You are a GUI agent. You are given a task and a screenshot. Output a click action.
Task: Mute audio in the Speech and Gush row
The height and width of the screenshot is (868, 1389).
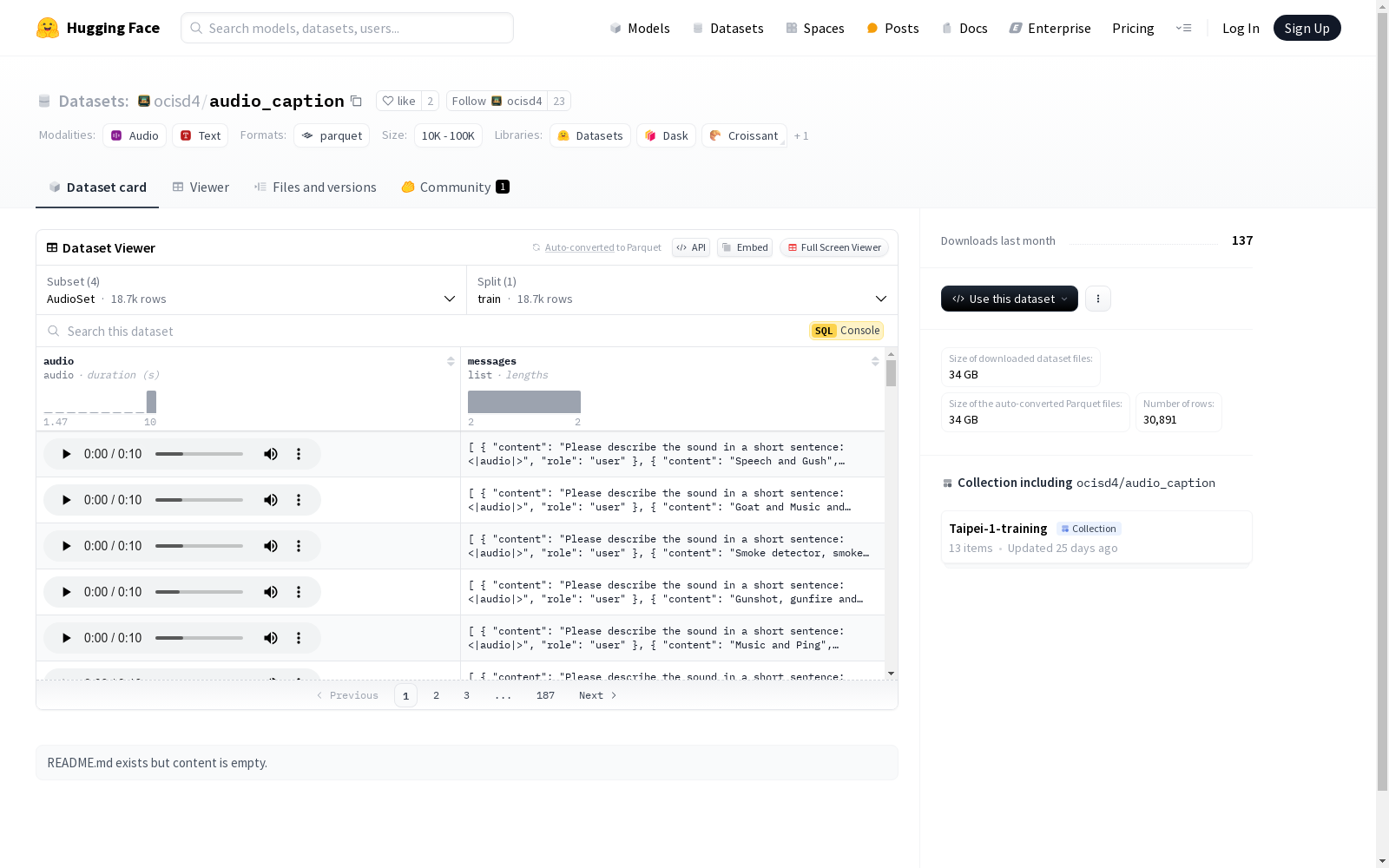click(271, 454)
